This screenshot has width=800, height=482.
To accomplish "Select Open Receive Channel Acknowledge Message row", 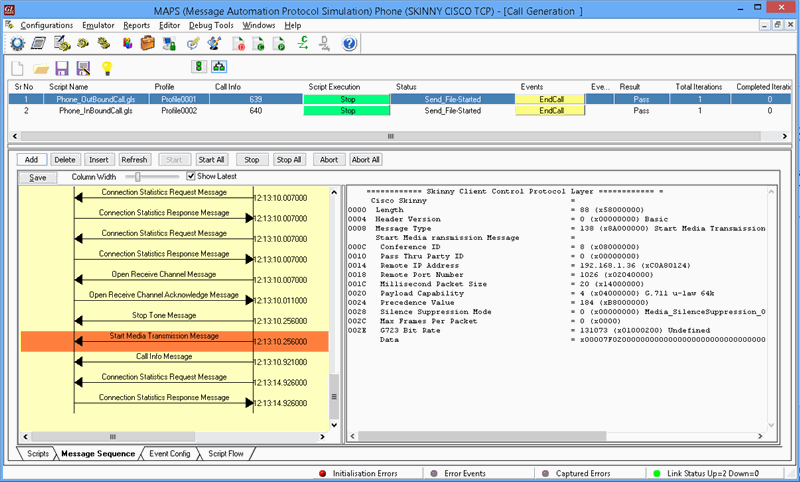I will 174,300.
